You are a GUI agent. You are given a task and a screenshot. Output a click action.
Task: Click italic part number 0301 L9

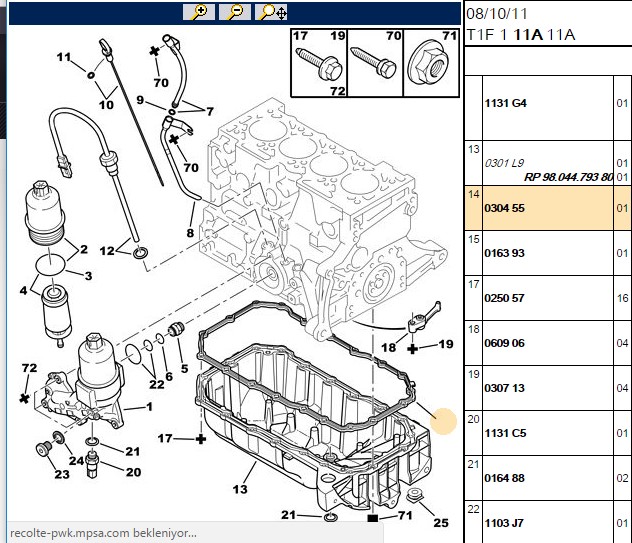(x=504, y=163)
